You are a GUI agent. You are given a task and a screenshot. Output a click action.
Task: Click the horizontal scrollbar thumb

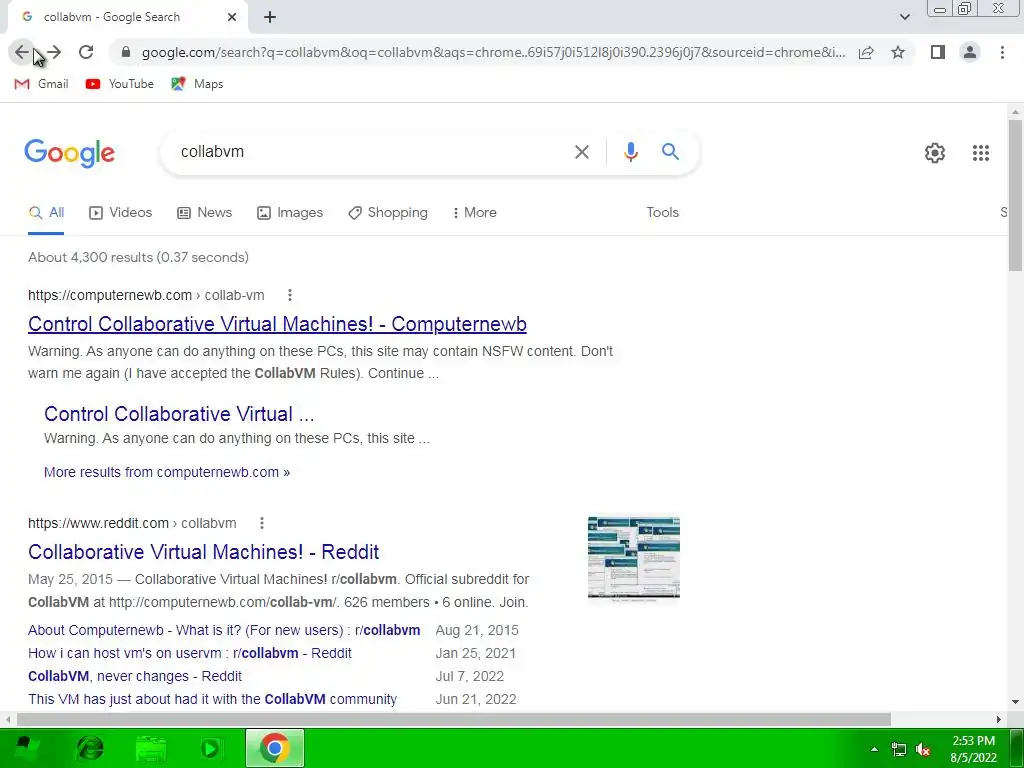[454, 719]
